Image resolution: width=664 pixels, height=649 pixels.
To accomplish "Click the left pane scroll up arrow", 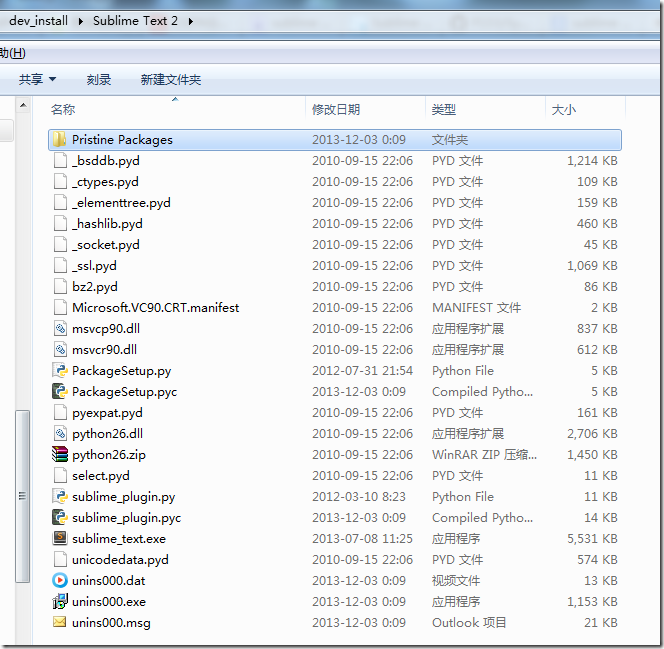I will [x=23, y=105].
